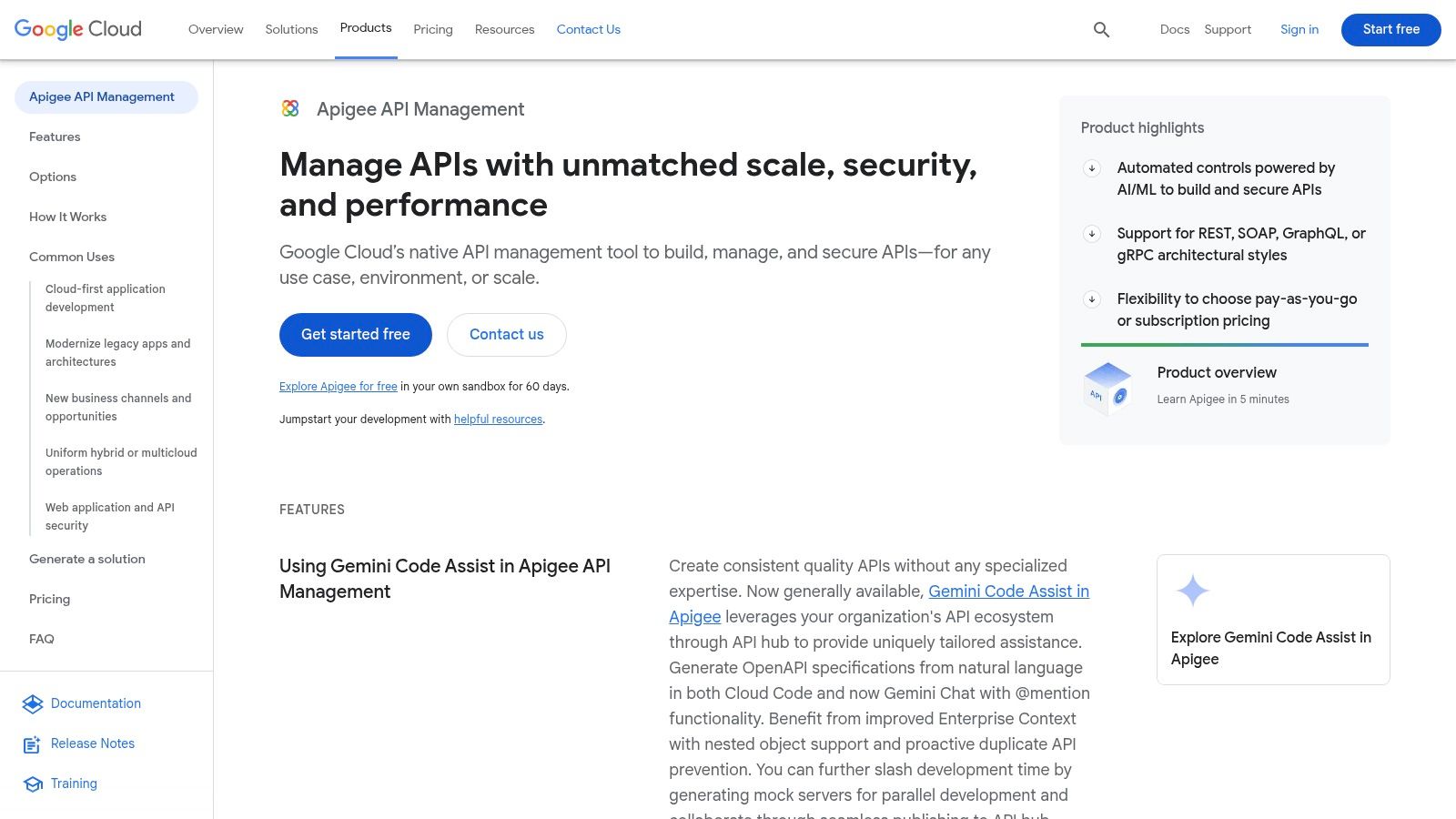This screenshot has width=1456, height=819.
Task: Expand the pay-as-you-go pricing highlight arrow
Action: coord(1092,299)
